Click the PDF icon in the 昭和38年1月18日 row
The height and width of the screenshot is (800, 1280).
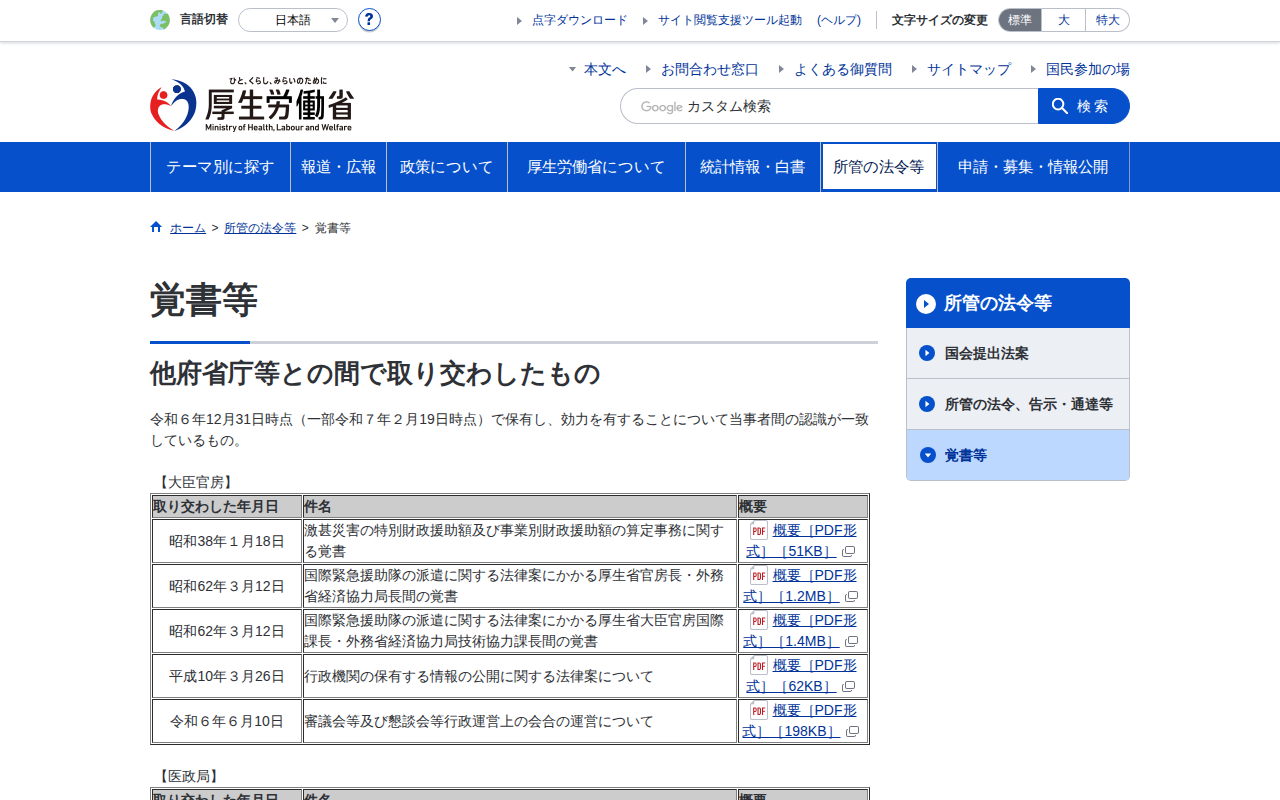(x=759, y=530)
